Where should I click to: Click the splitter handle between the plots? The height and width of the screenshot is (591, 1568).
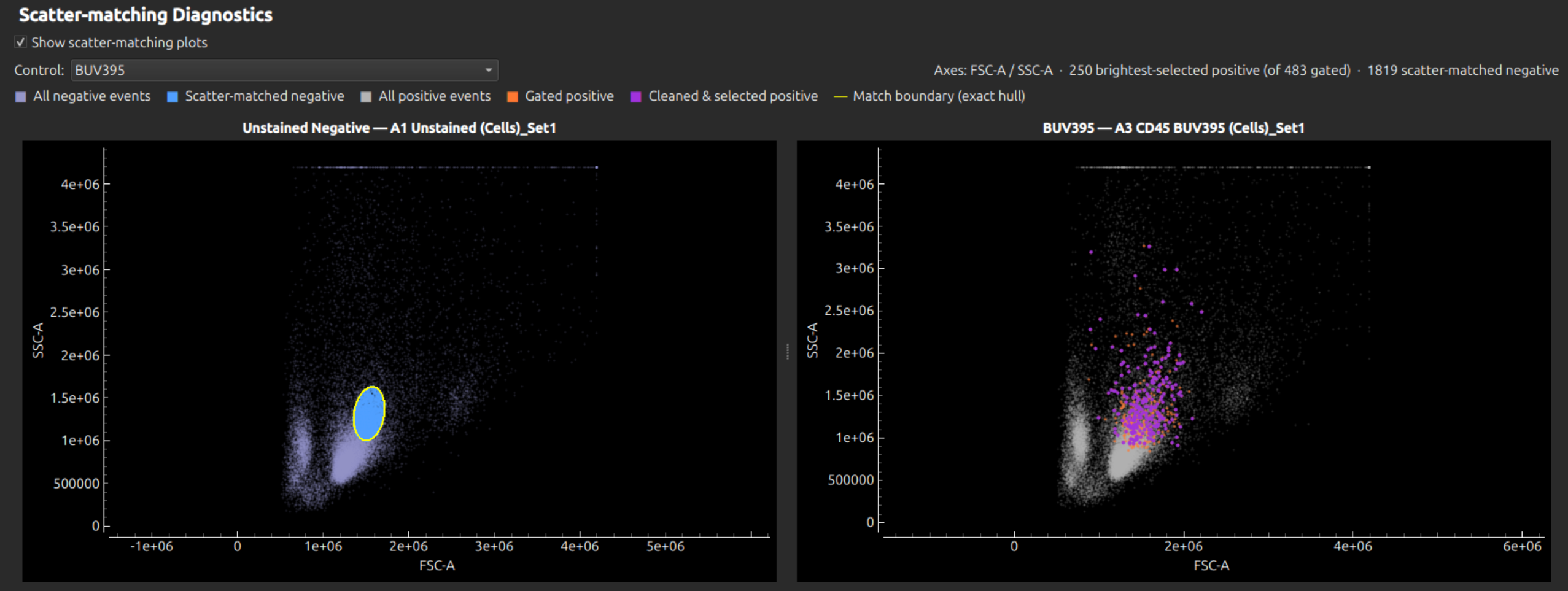point(787,351)
